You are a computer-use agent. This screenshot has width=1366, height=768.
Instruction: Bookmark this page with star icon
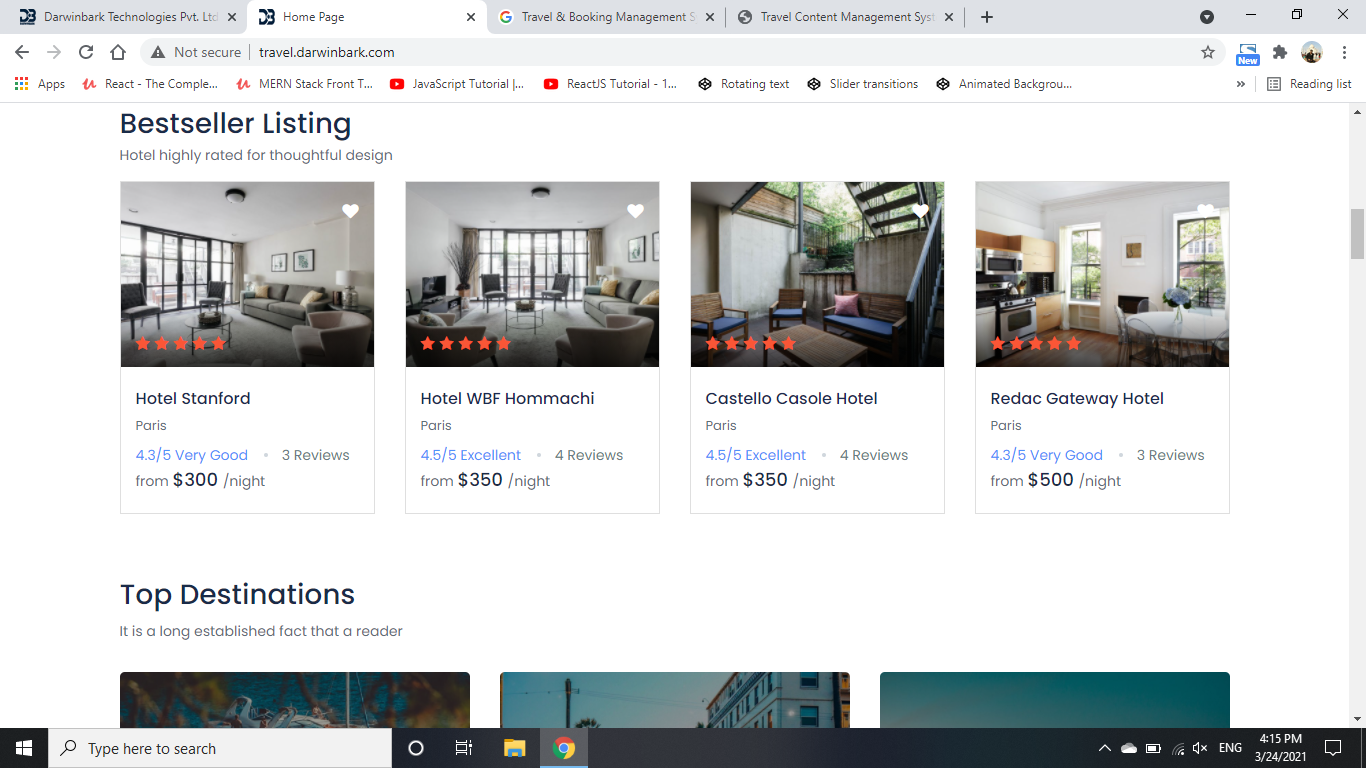[x=1208, y=52]
